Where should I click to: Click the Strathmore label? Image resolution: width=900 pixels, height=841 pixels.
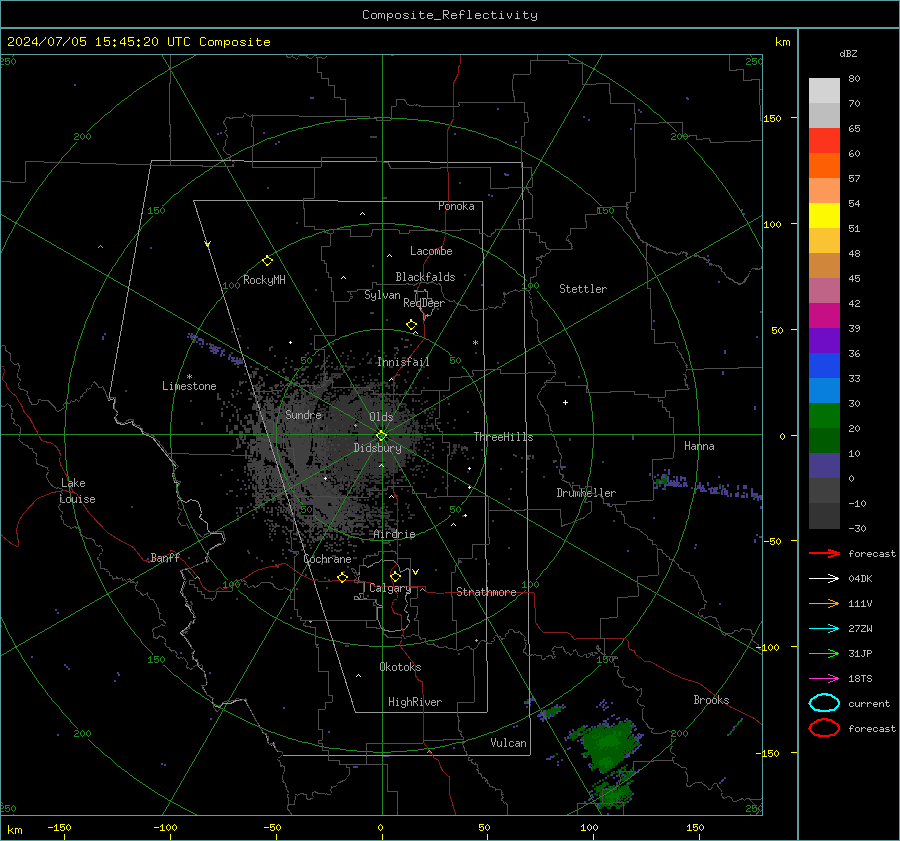[486, 592]
